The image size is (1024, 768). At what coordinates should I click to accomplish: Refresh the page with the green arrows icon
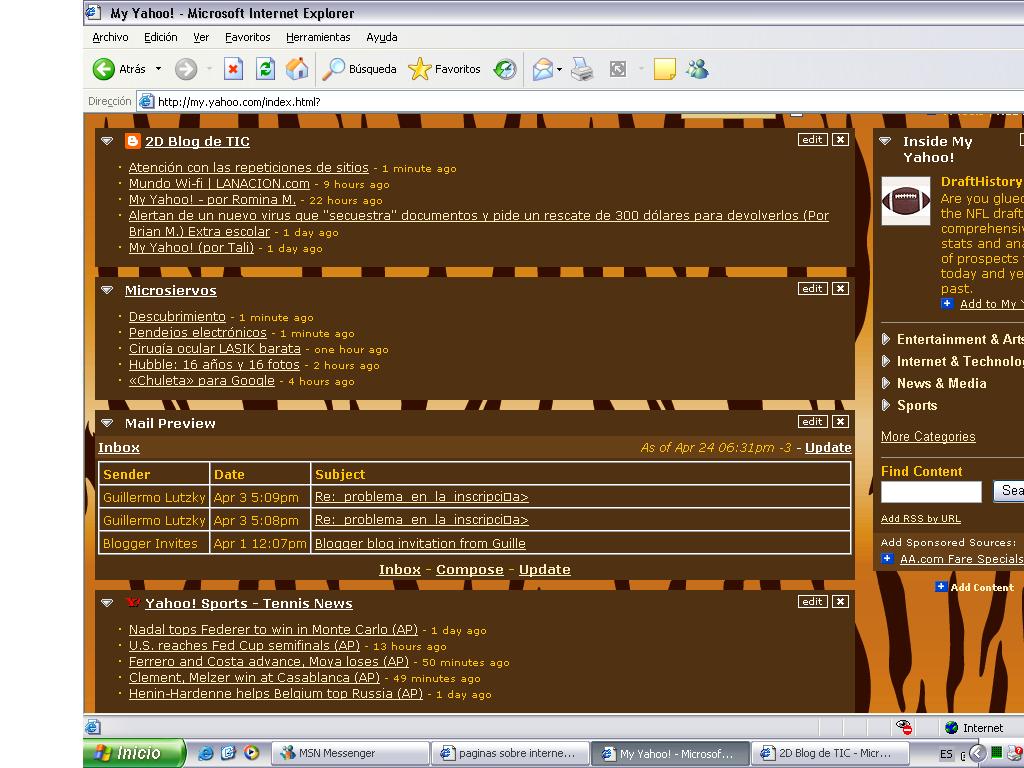pyautogui.click(x=265, y=69)
